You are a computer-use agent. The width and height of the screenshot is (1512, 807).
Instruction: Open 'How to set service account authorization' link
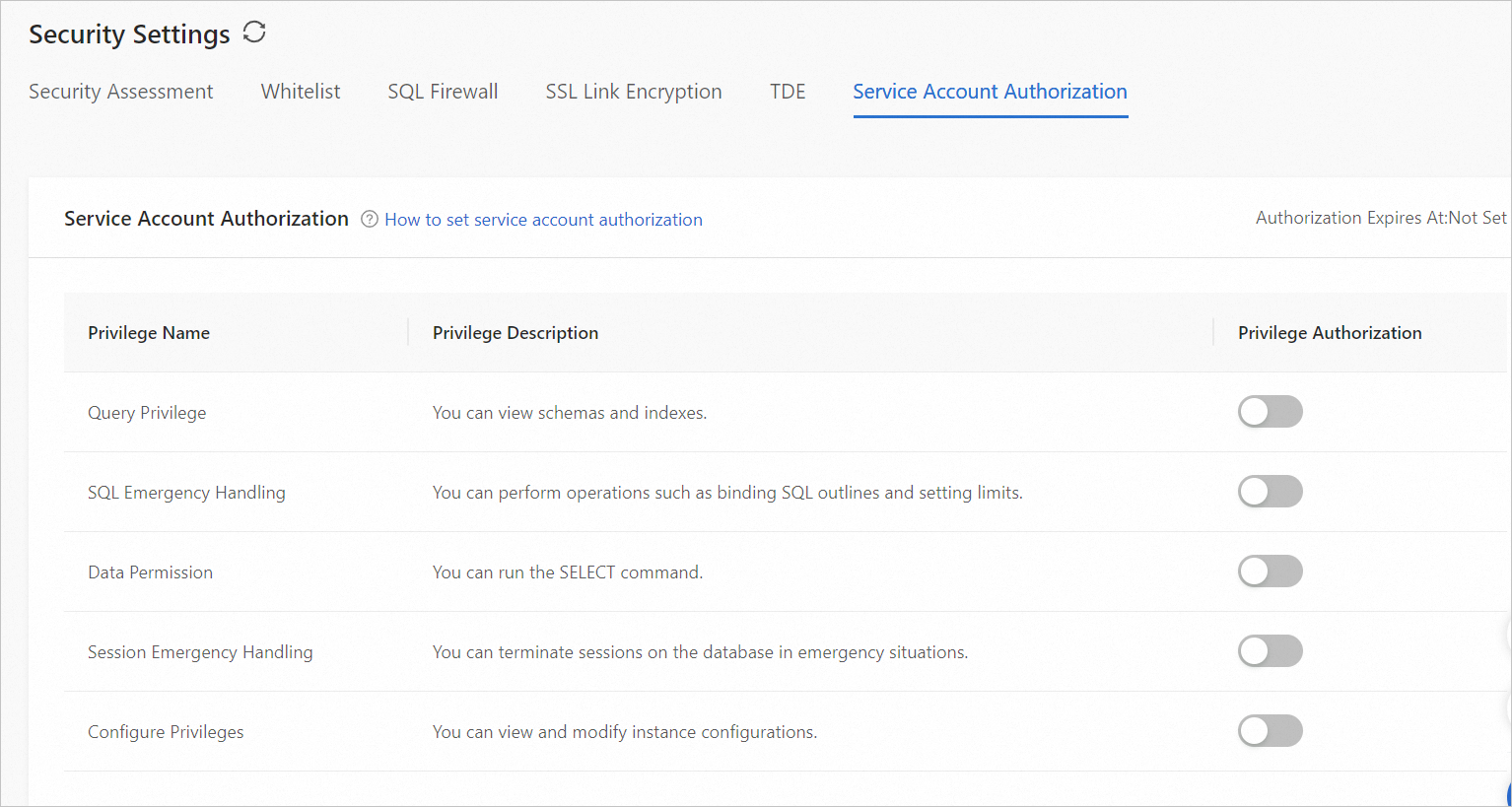(543, 220)
